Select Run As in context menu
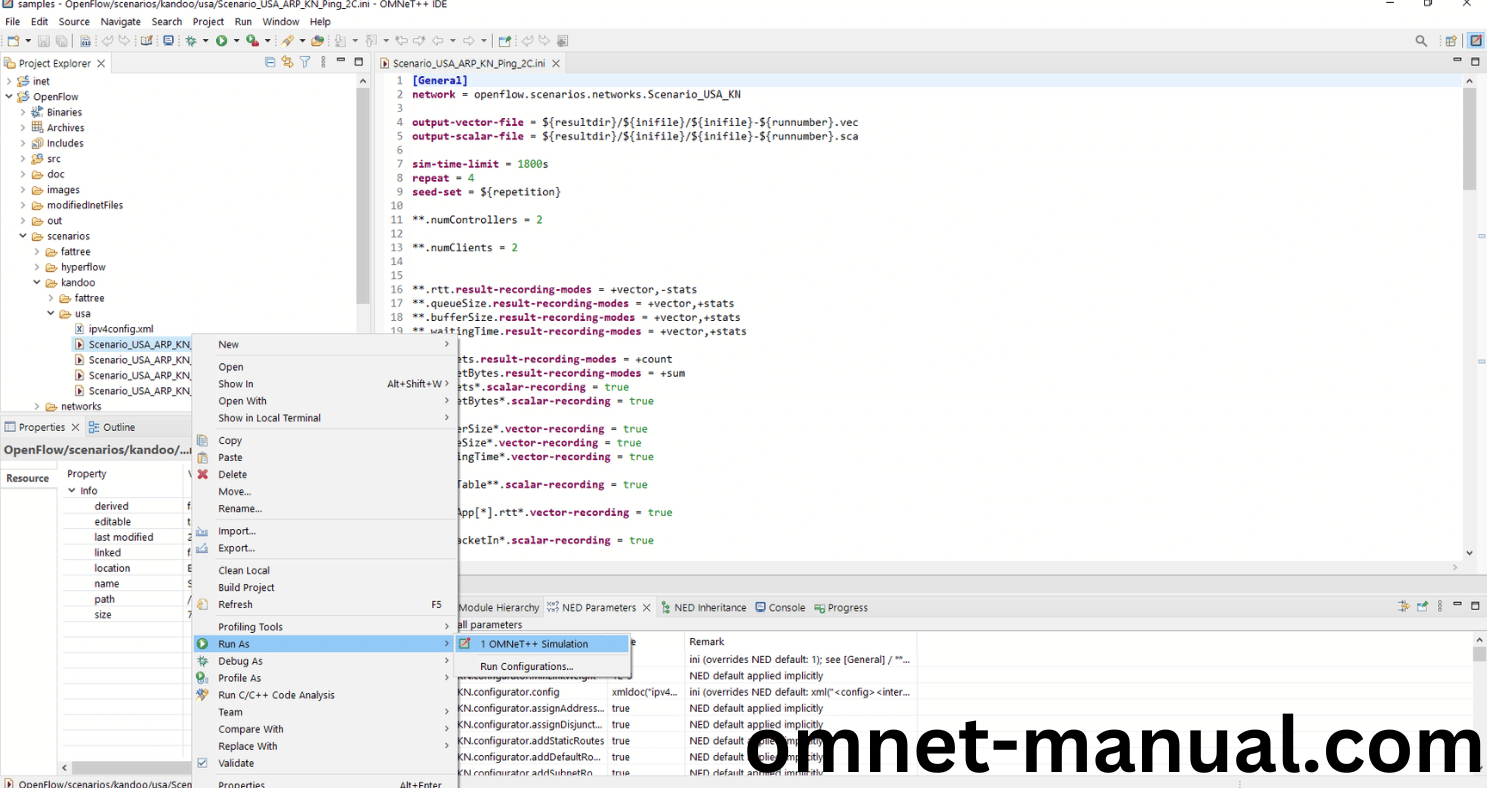Image resolution: width=1487 pixels, height=788 pixels. tap(324, 644)
